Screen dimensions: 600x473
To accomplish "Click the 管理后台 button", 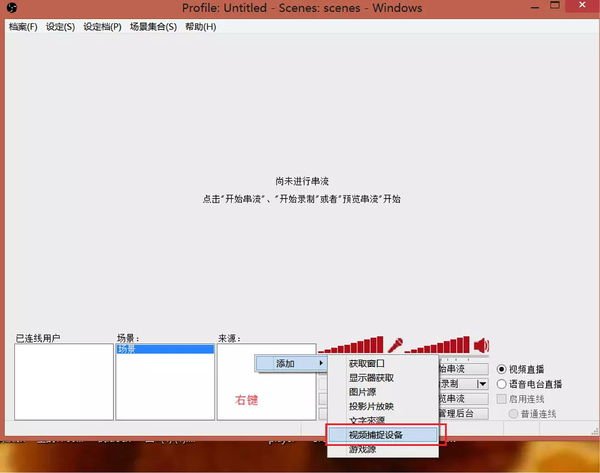I will (x=463, y=413).
